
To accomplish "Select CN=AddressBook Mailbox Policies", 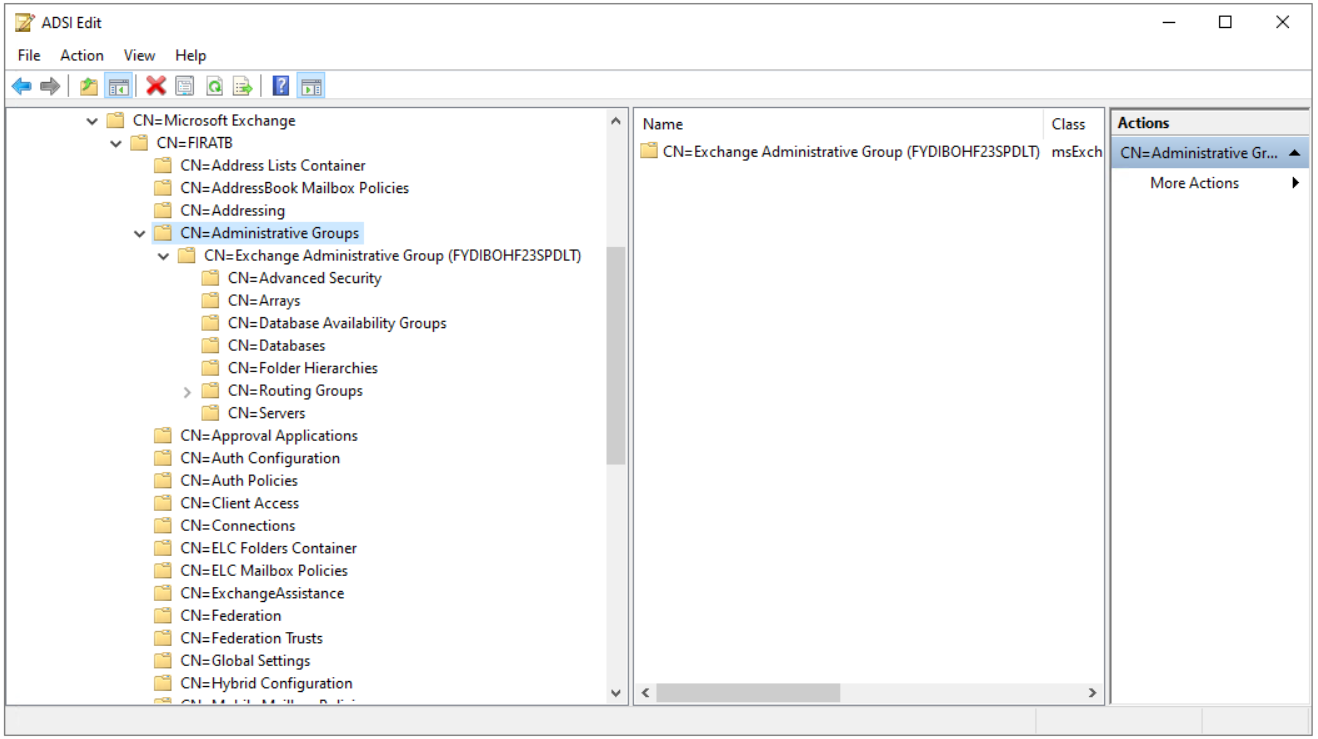I will [295, 188].
